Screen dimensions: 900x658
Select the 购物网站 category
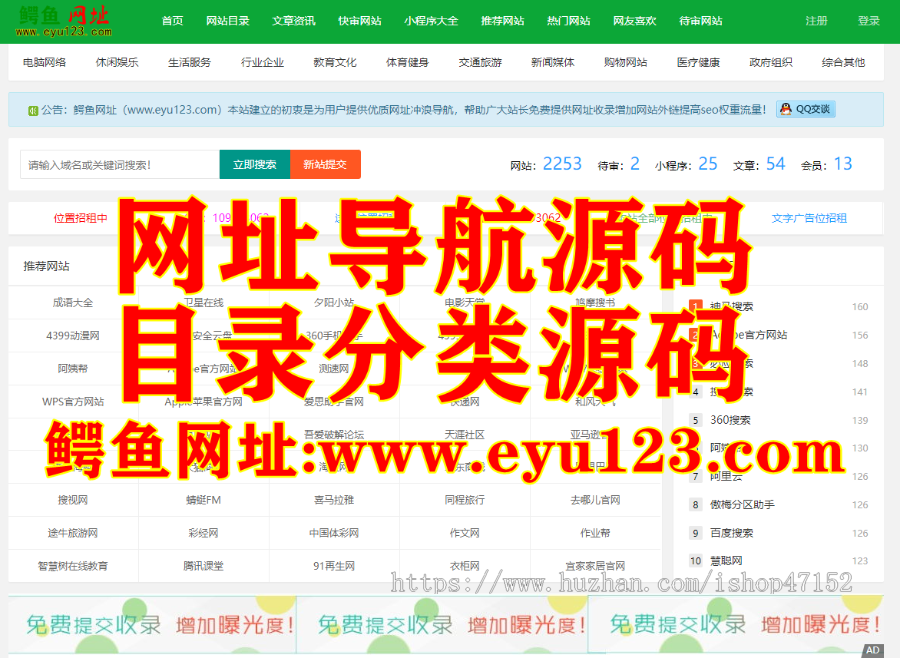626,63
